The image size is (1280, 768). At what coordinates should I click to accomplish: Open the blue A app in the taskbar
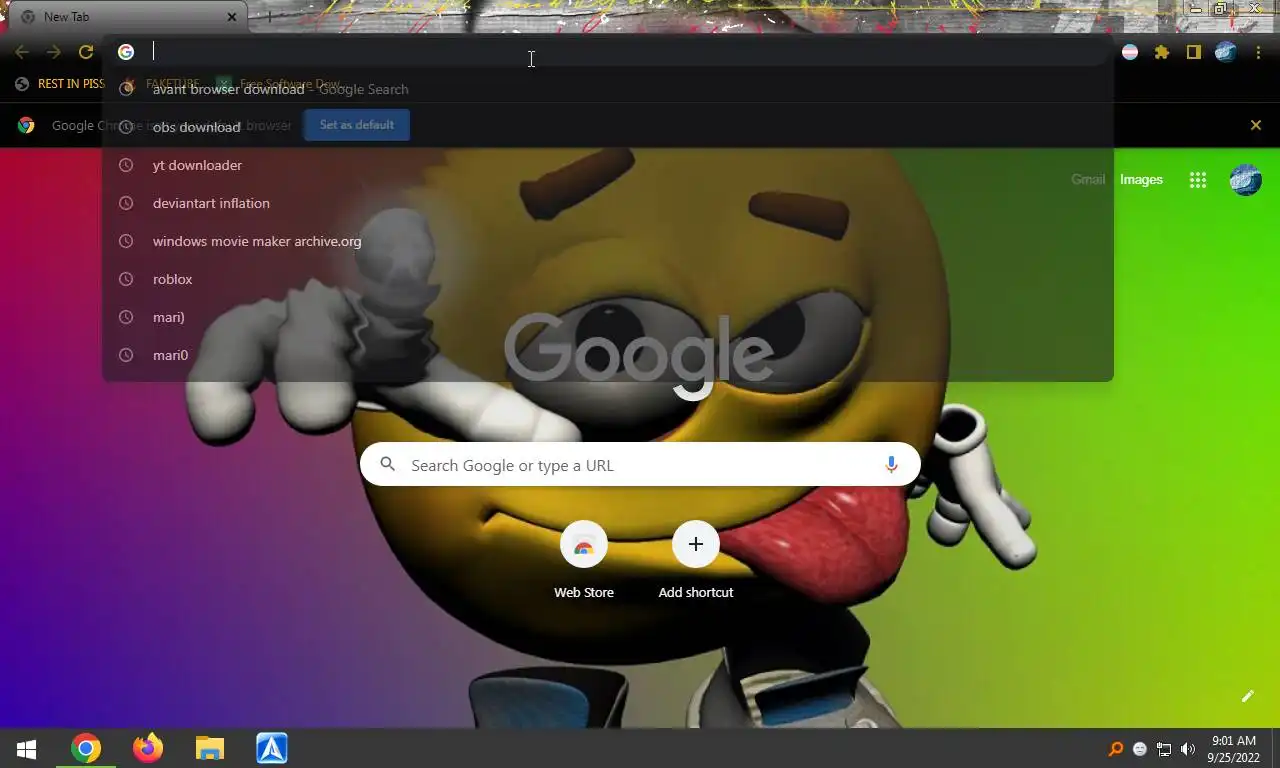tap(272, 749)
